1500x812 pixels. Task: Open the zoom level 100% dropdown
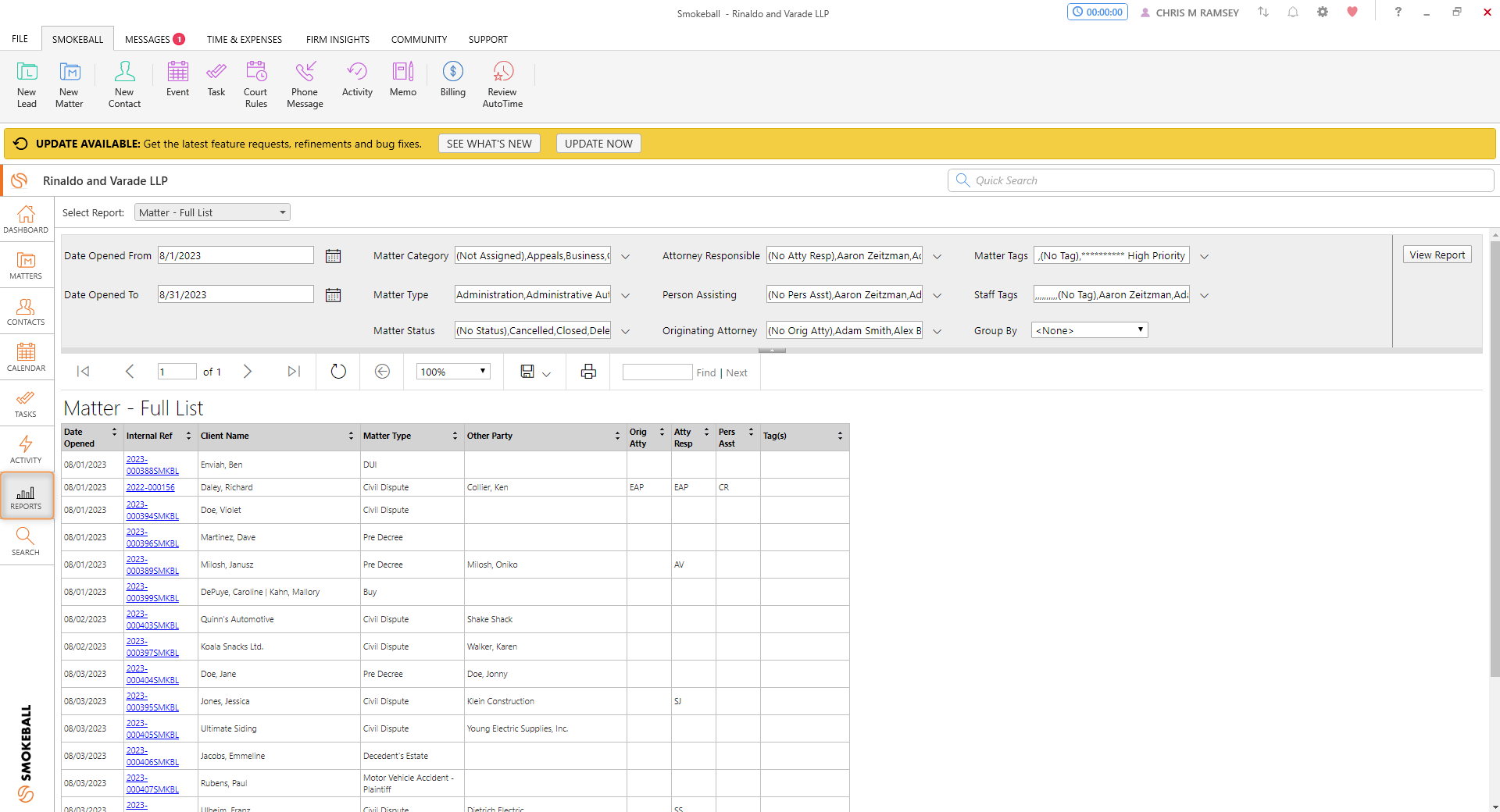[x=453, y=372]
